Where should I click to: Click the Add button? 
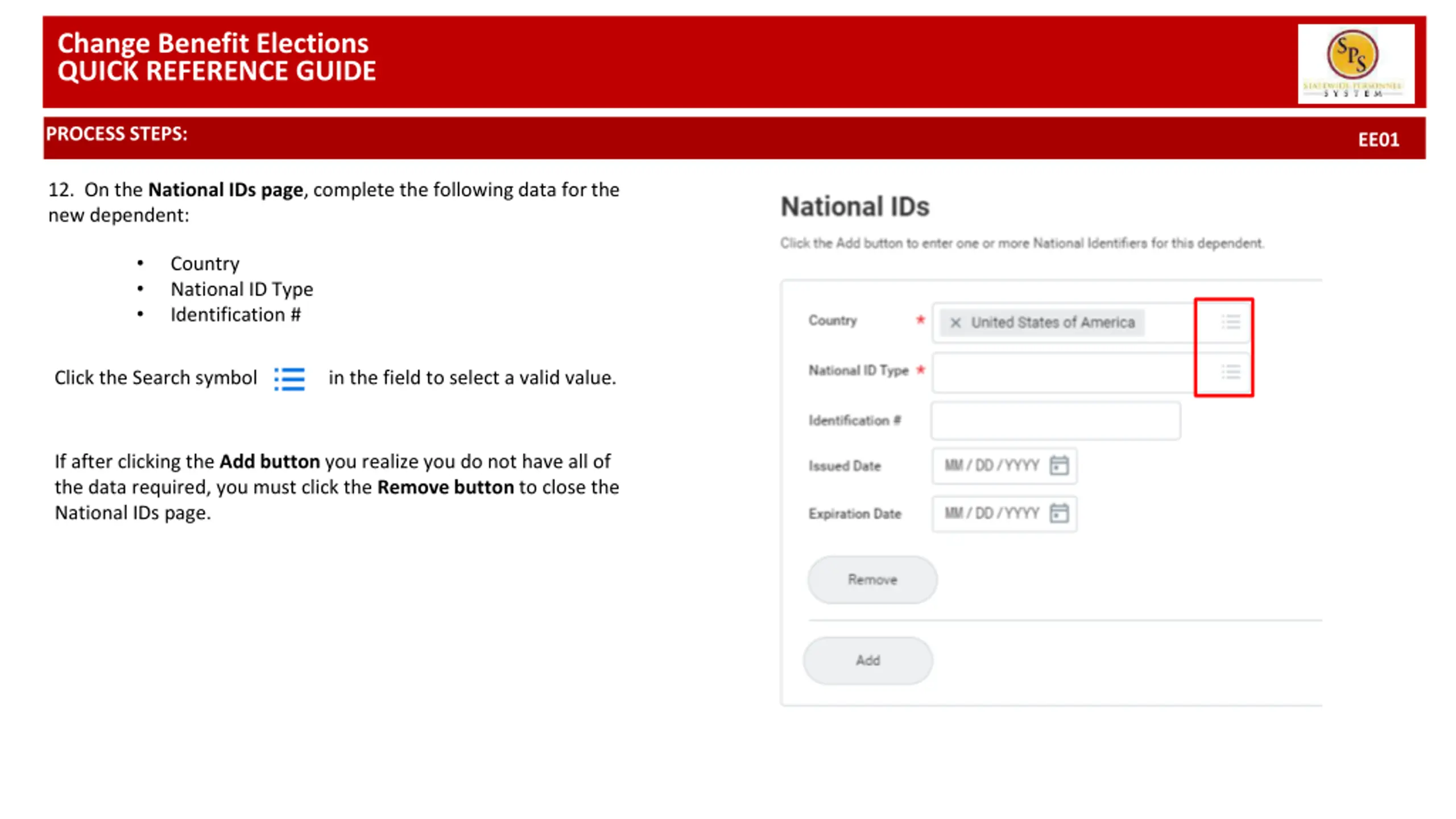(x=868, y=660)
